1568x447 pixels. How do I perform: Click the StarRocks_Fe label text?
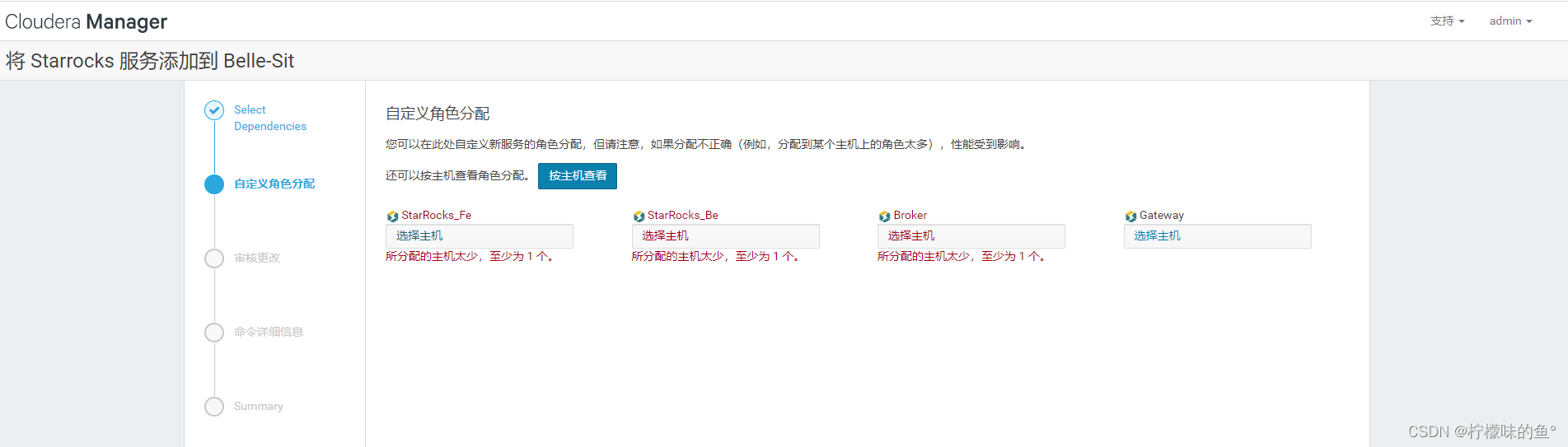437,215
